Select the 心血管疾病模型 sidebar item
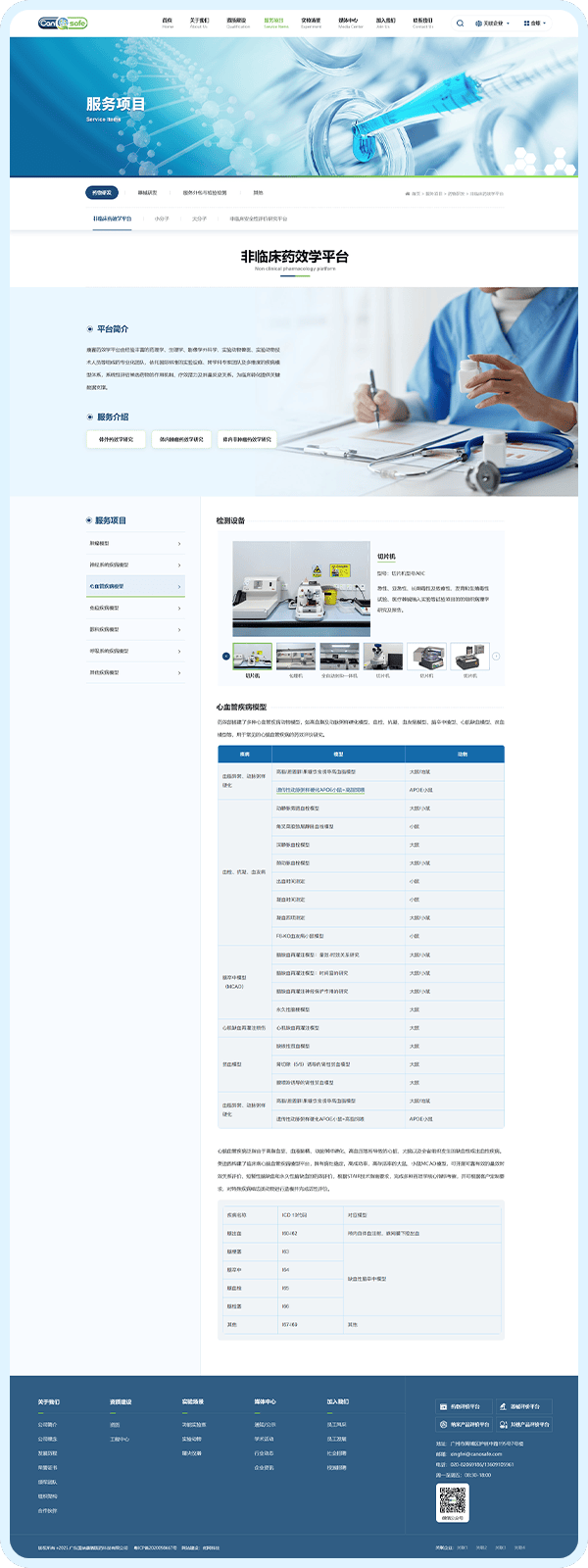Viewport: 588px width, 1568px height. (x=135, y=586)
